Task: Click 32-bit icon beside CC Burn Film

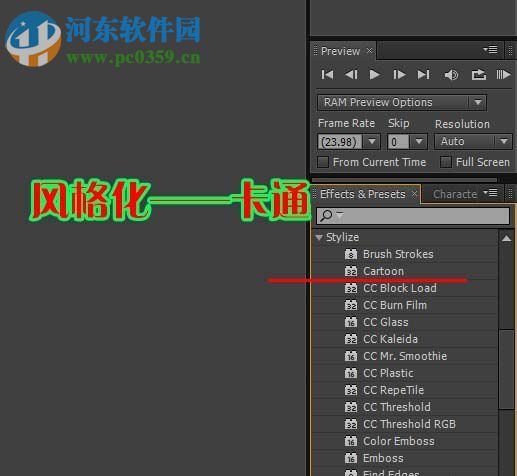Action: point(351,305)
